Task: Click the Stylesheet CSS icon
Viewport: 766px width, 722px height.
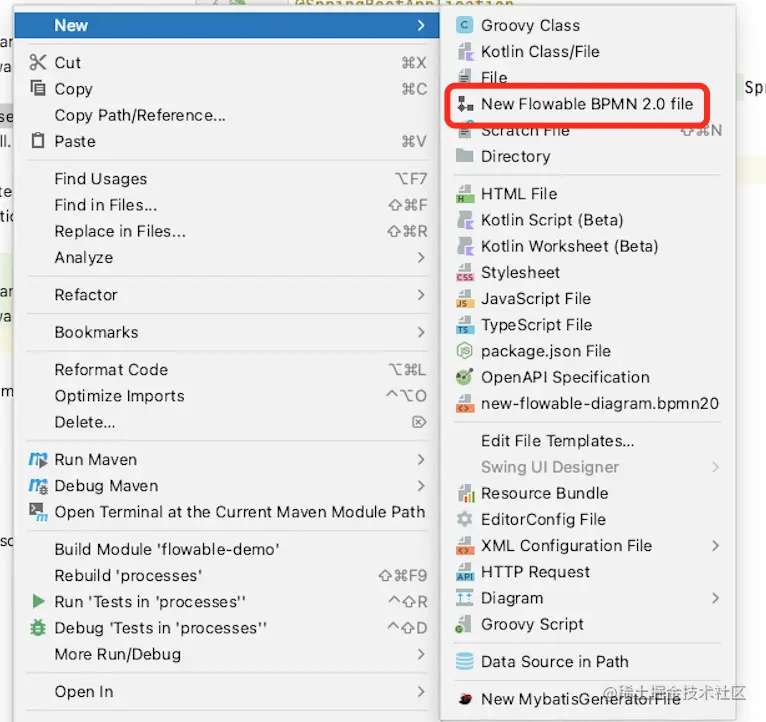Action: tap(465, 273)
